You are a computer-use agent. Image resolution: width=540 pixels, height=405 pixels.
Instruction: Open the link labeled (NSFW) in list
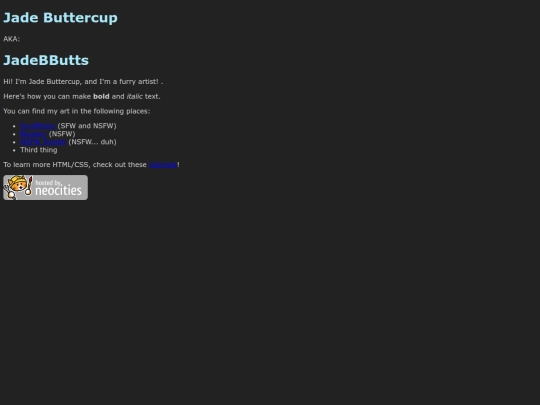(33, 134)
